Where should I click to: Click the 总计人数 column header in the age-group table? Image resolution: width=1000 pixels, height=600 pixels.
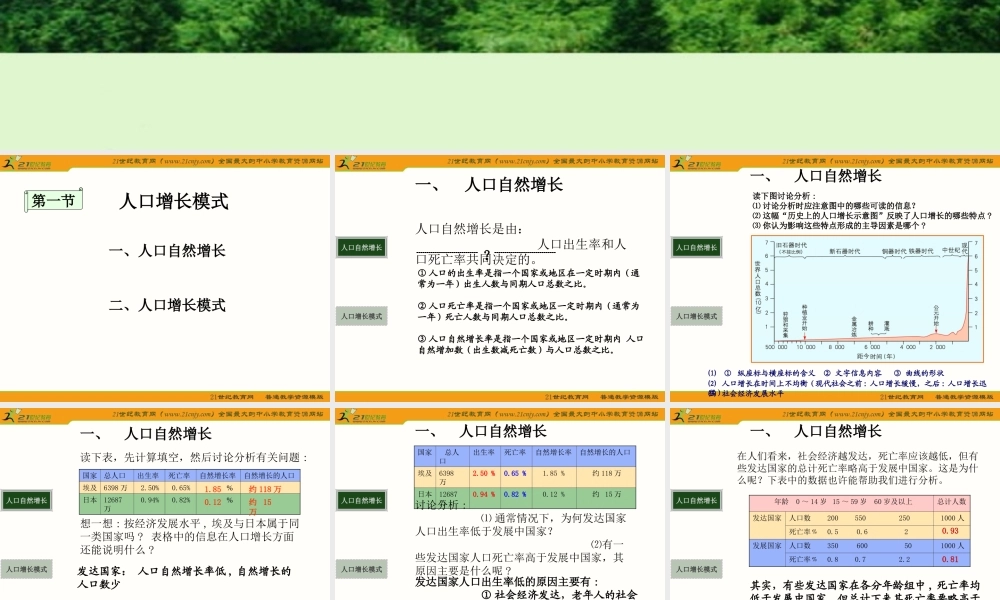[952, 502]
